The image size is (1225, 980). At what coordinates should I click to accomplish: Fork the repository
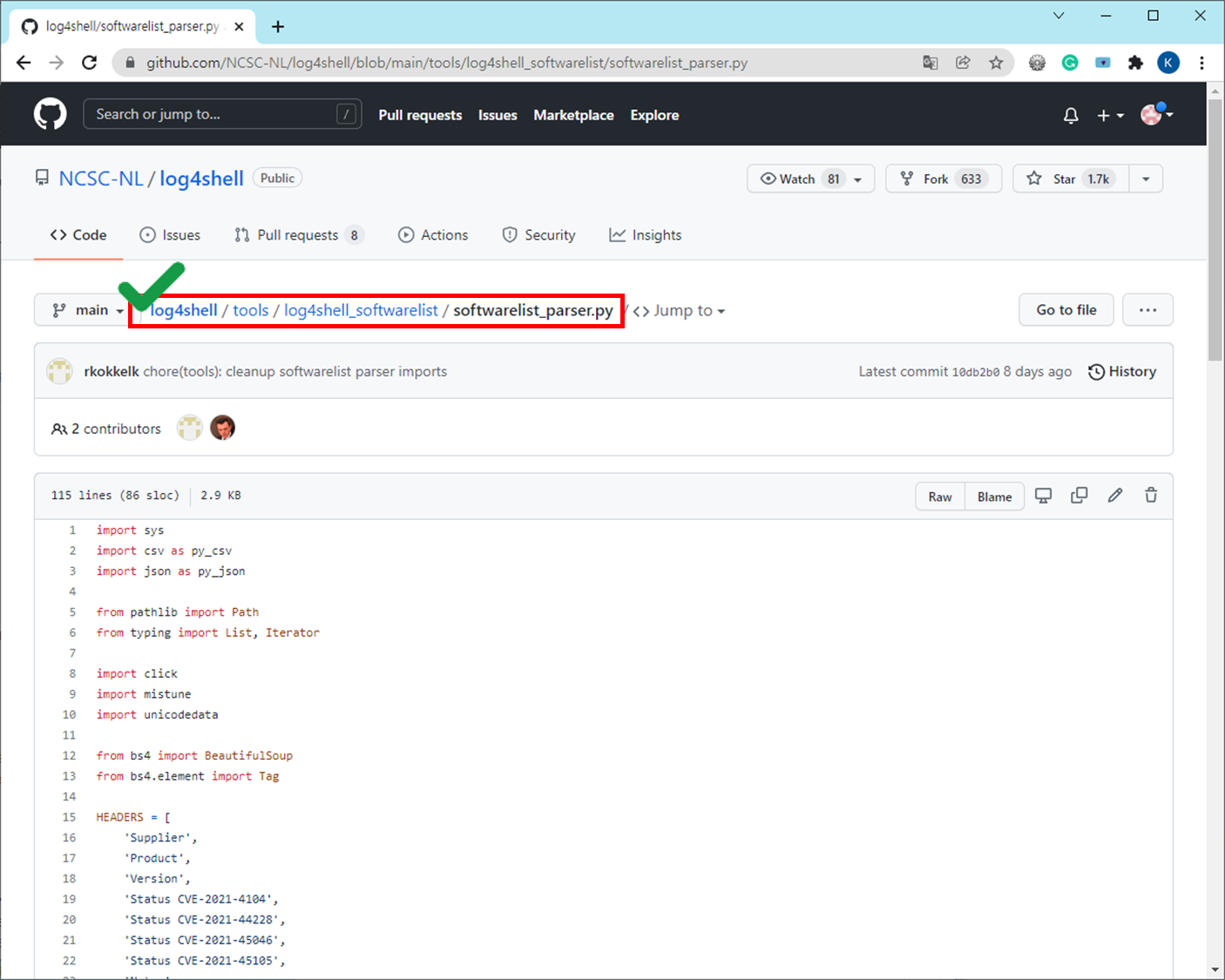pos(944,179)
